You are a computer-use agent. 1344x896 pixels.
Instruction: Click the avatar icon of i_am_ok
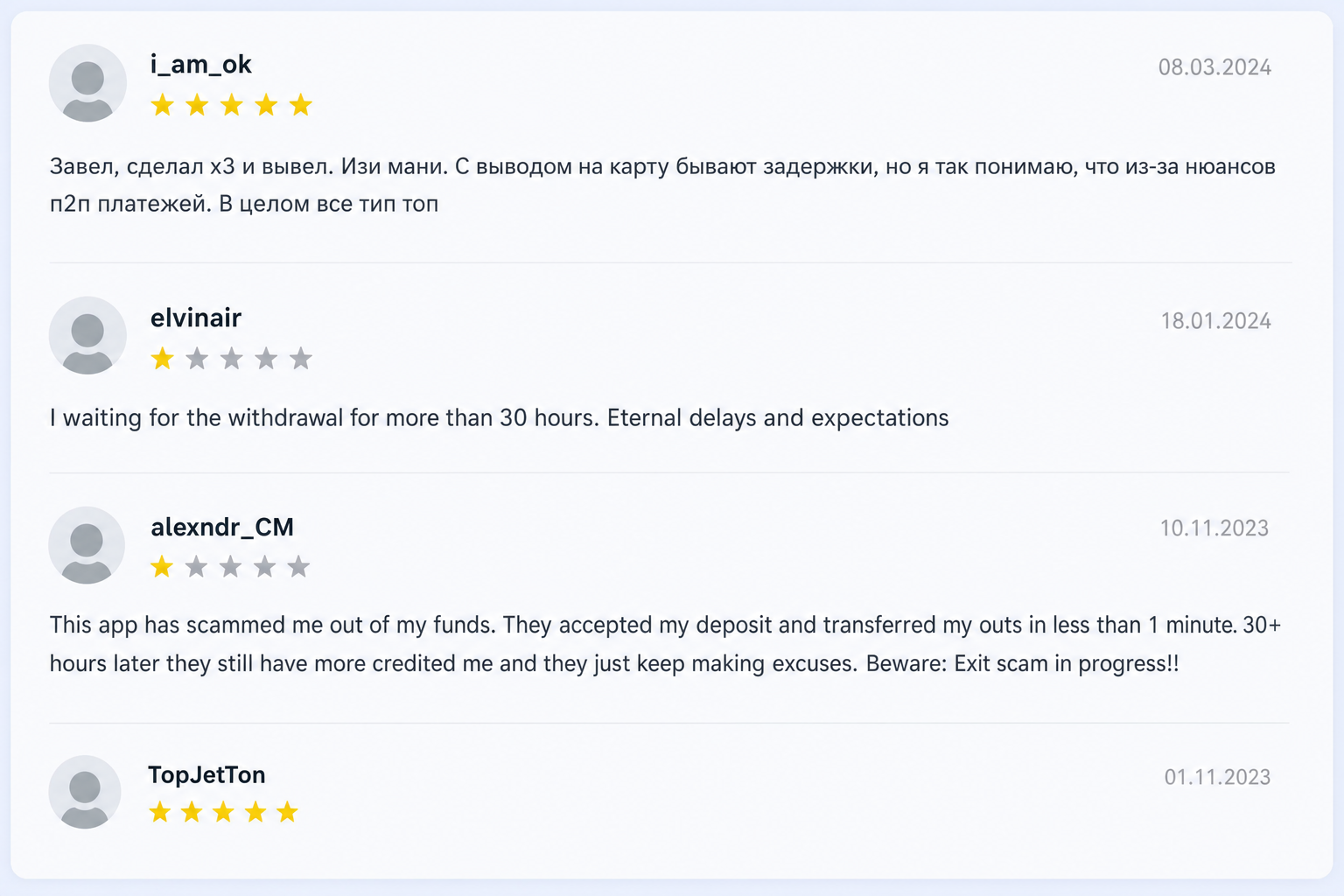coord(87,83)
